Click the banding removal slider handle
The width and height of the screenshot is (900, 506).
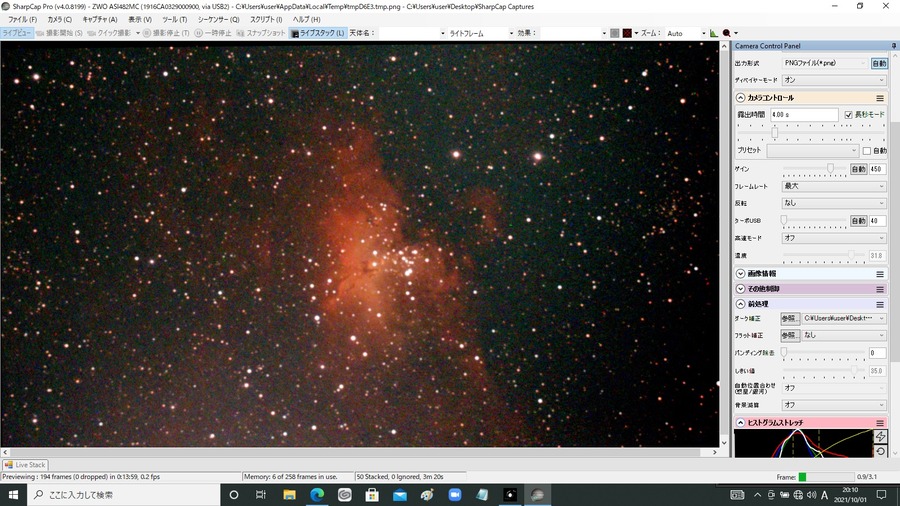point(784,352)
